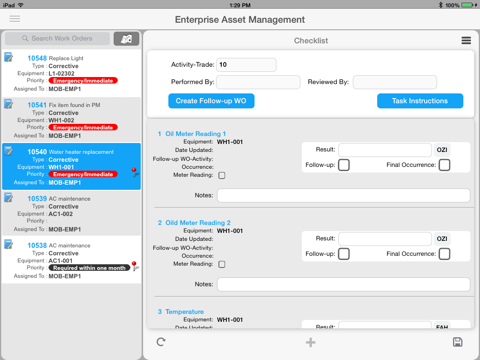Click the battery indicator in status bar

point(468,5)
